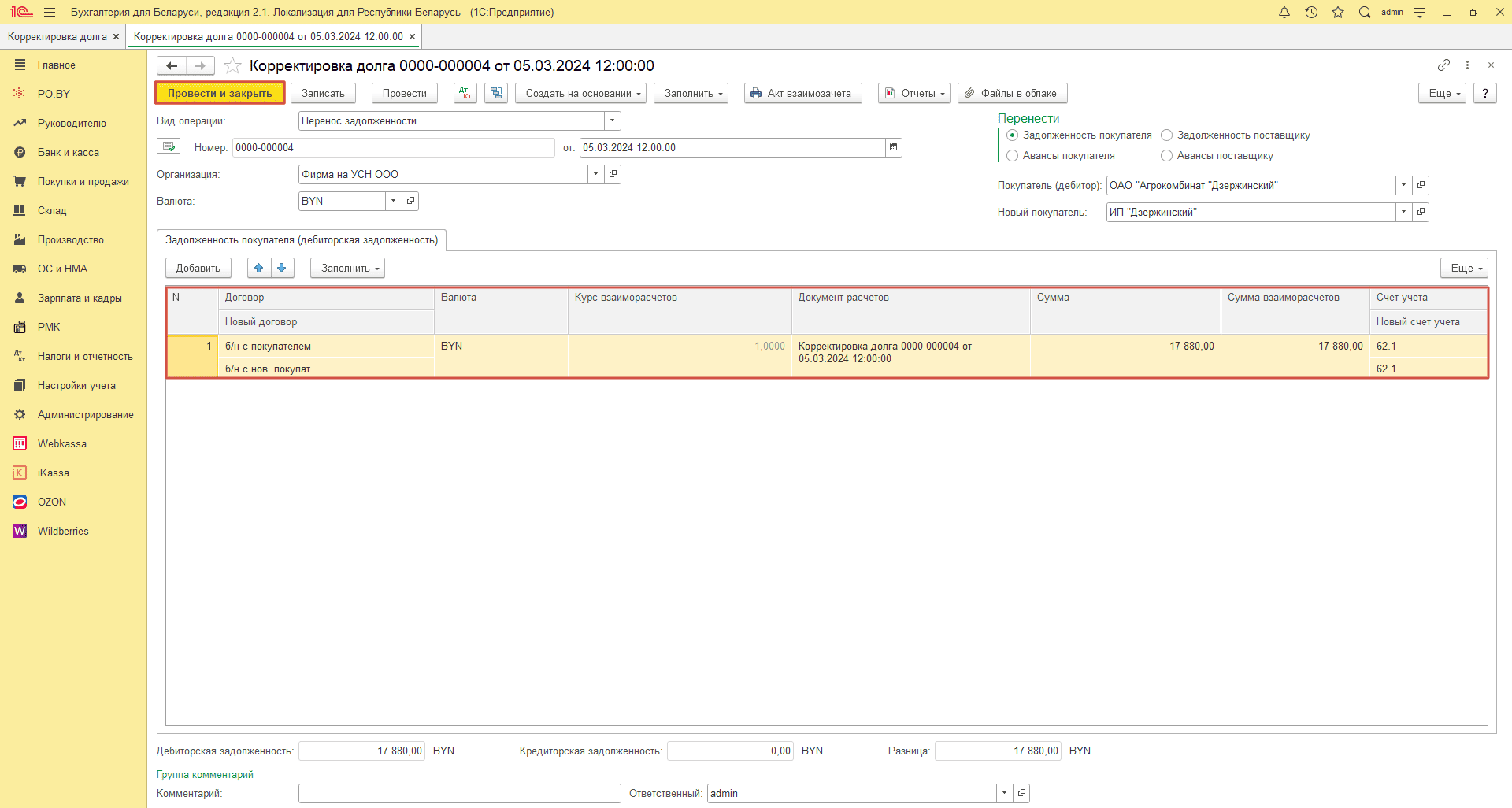Viewport: 1512px width, 808px height.
Task: Open help with the question mark
Action: [1484, 93]
